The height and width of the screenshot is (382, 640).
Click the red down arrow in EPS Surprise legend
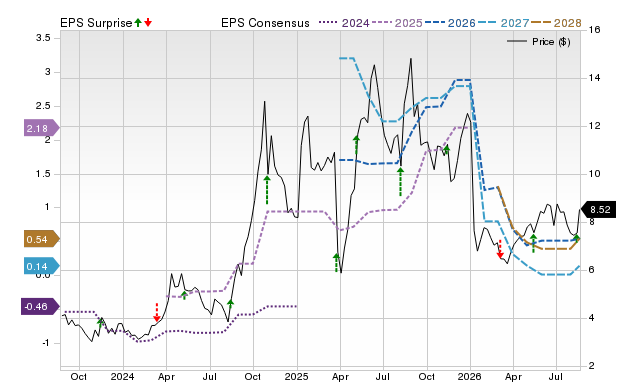pos(148,22)
